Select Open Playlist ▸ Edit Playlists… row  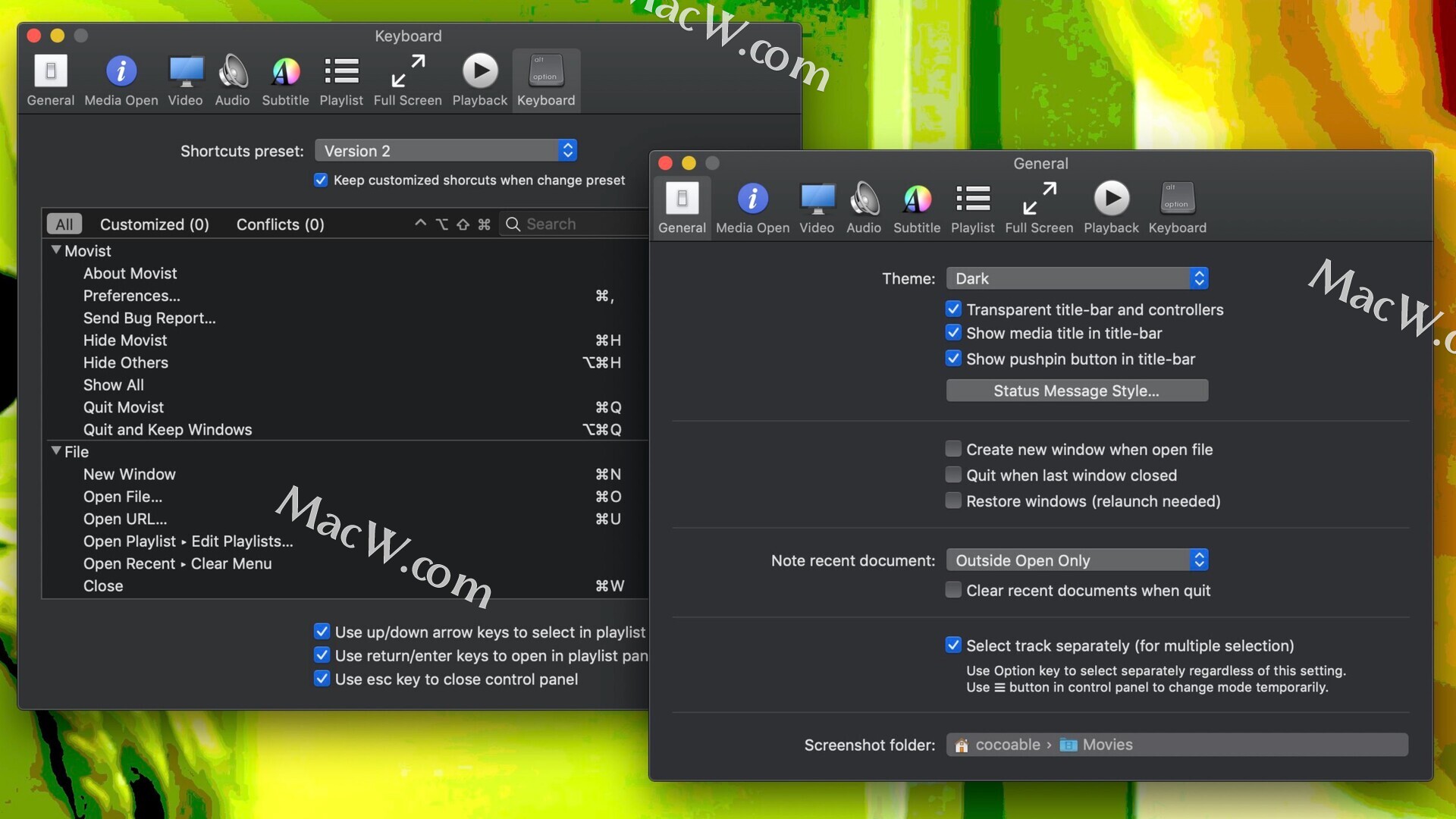pyautogui.click(x=346, y=541)
